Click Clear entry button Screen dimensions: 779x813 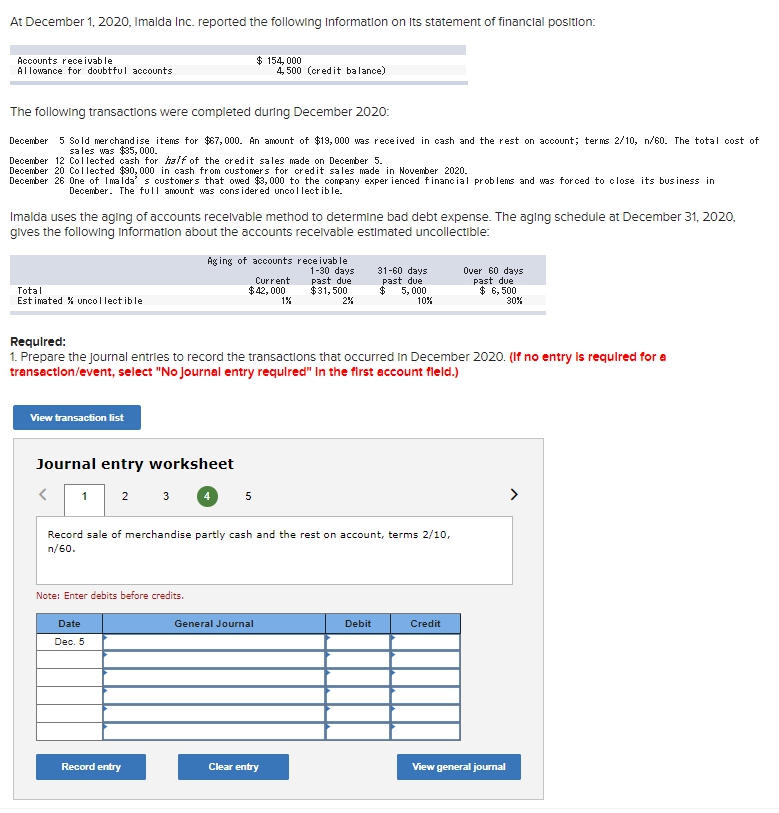(233, 767)
